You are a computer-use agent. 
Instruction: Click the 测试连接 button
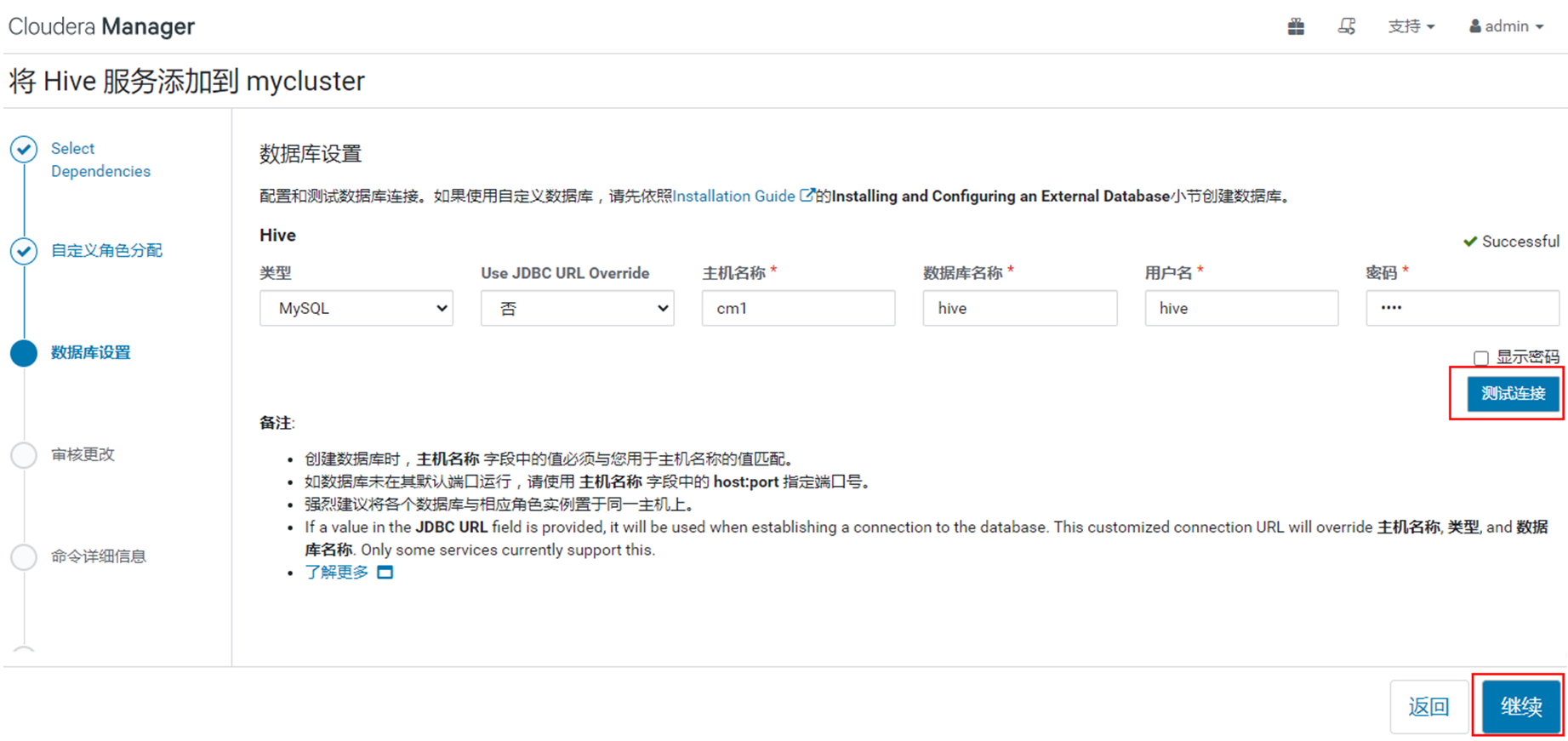1514,393
